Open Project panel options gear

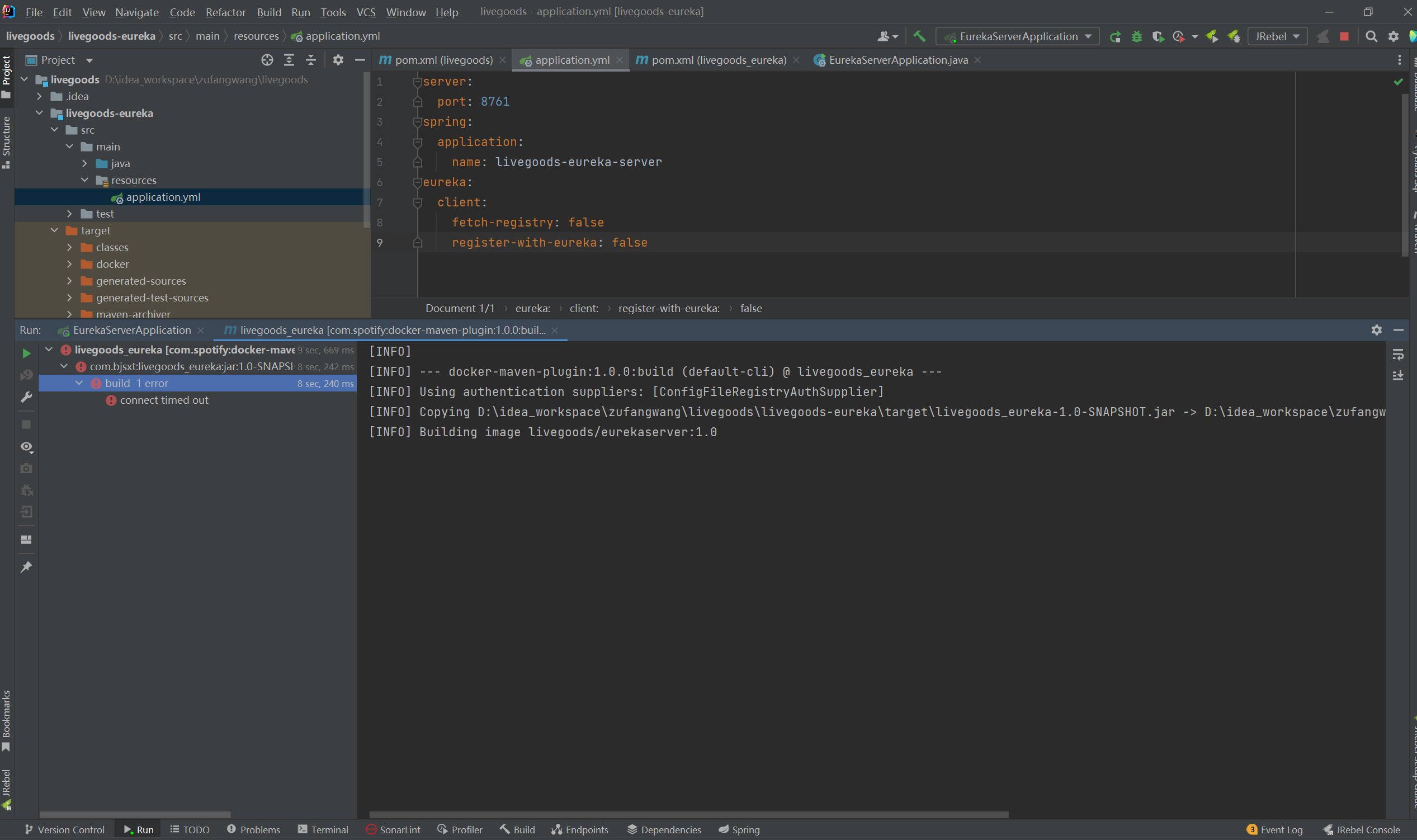point(338,60)
